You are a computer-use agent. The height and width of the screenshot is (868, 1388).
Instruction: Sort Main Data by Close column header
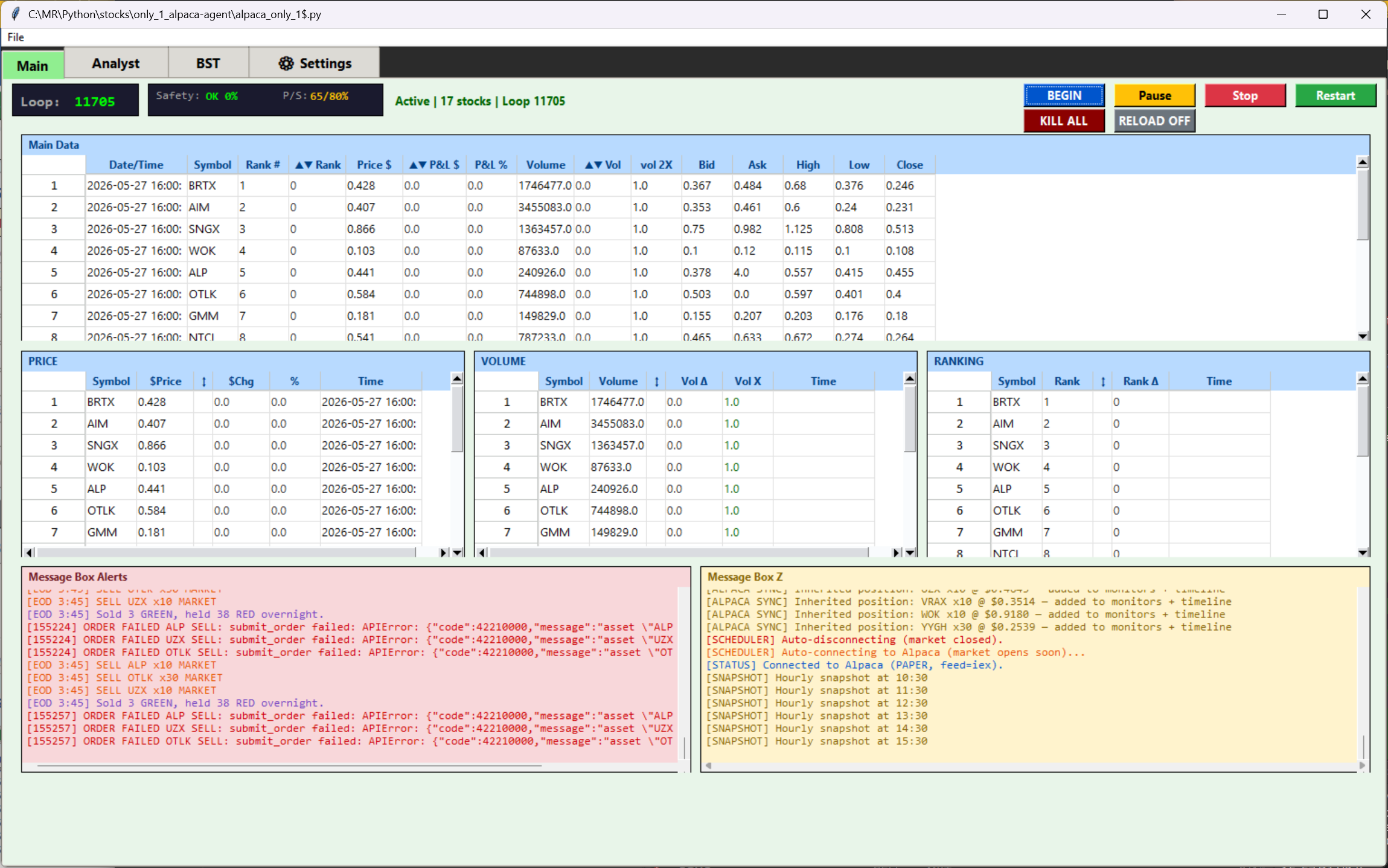[x=910, y=165]
